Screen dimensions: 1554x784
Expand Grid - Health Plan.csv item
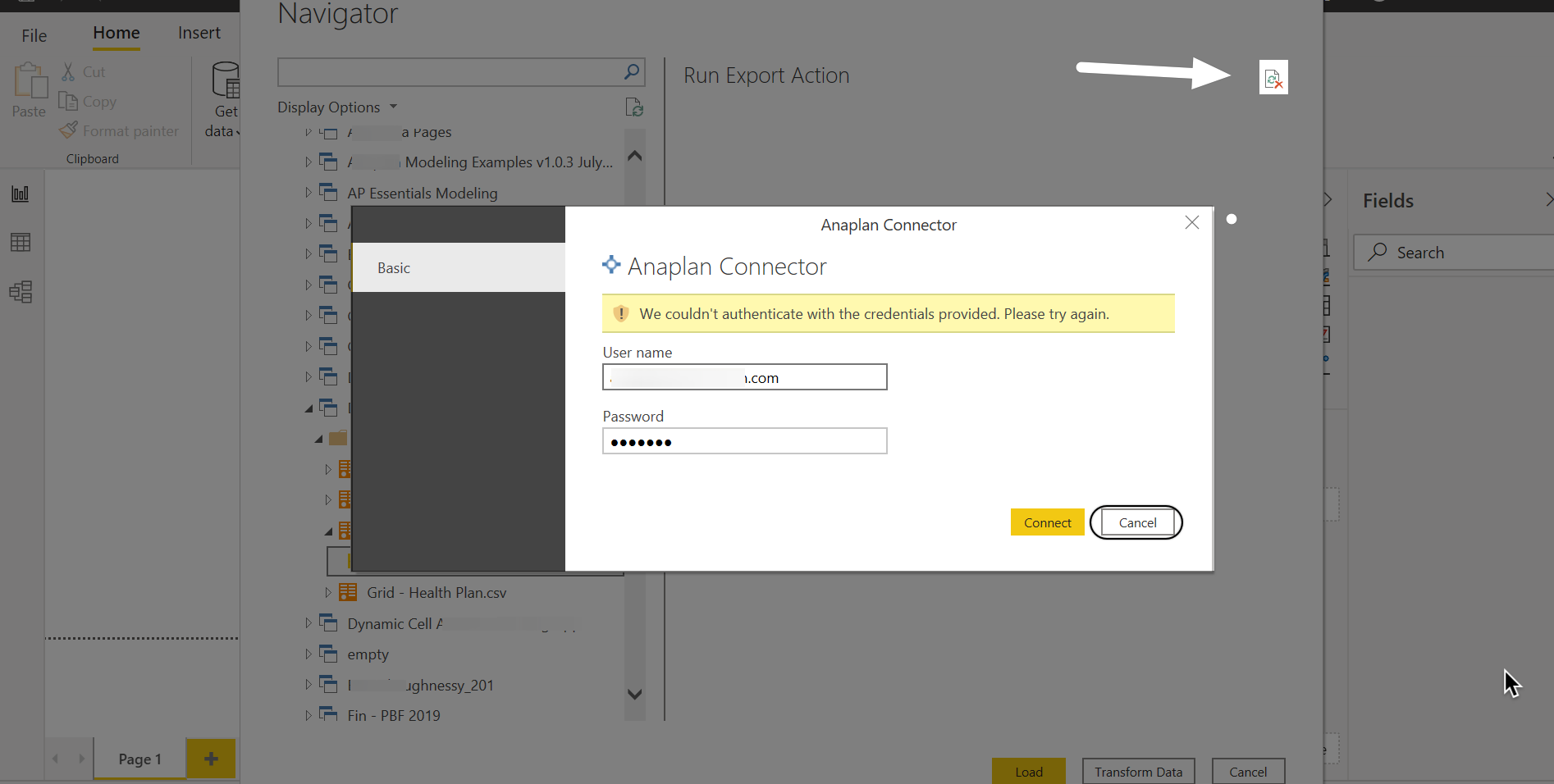click(x=328, y=592)
